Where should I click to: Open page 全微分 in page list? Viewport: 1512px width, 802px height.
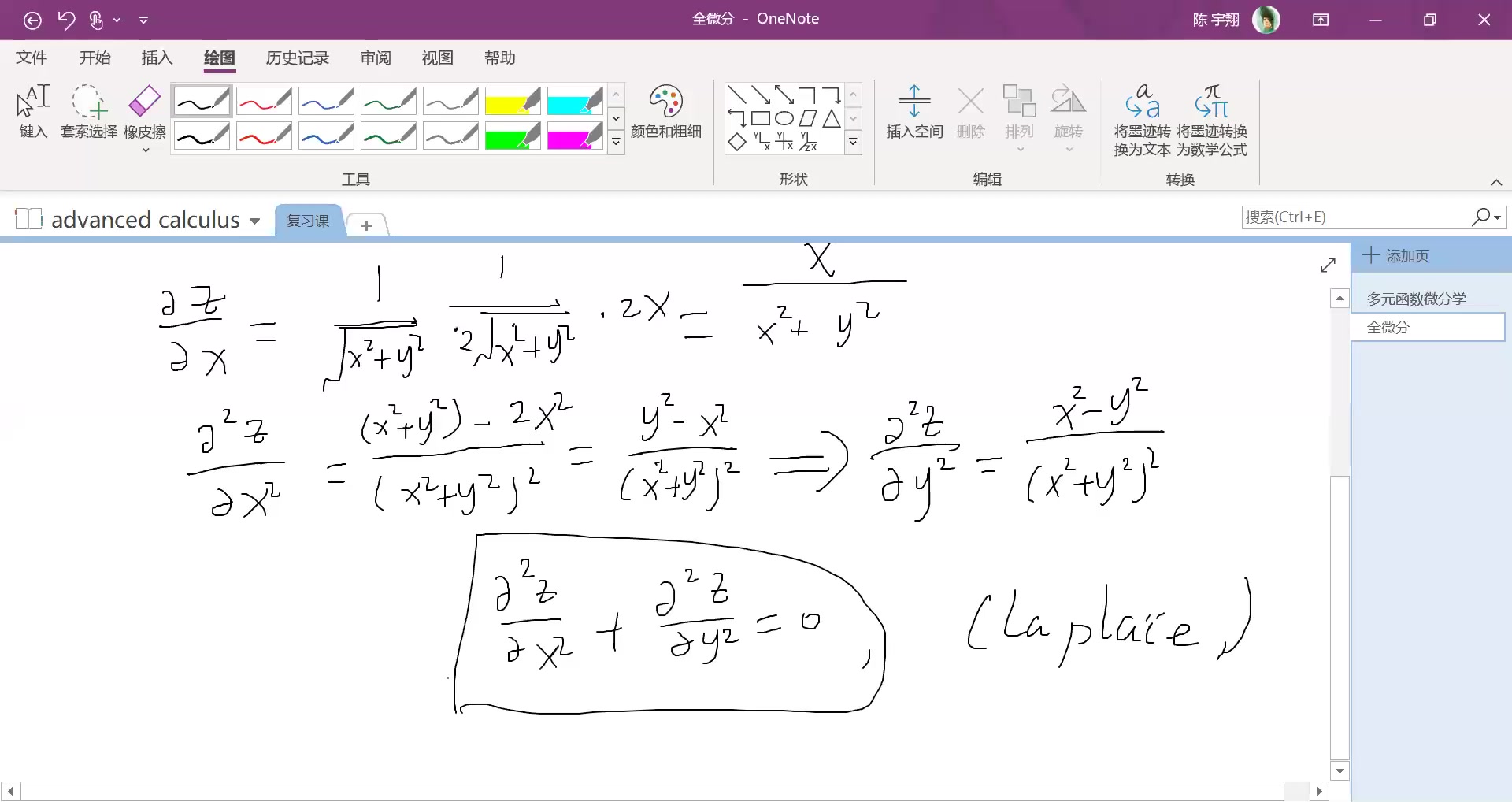point(1427,327)
